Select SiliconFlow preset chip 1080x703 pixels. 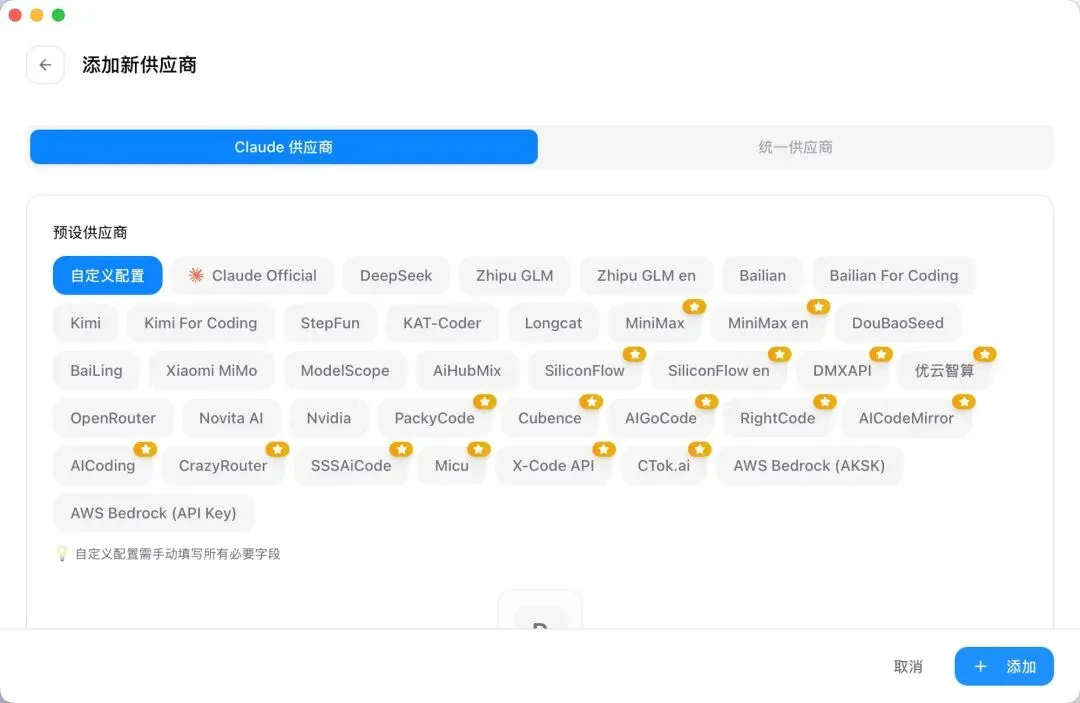click(x=584, y=370)
